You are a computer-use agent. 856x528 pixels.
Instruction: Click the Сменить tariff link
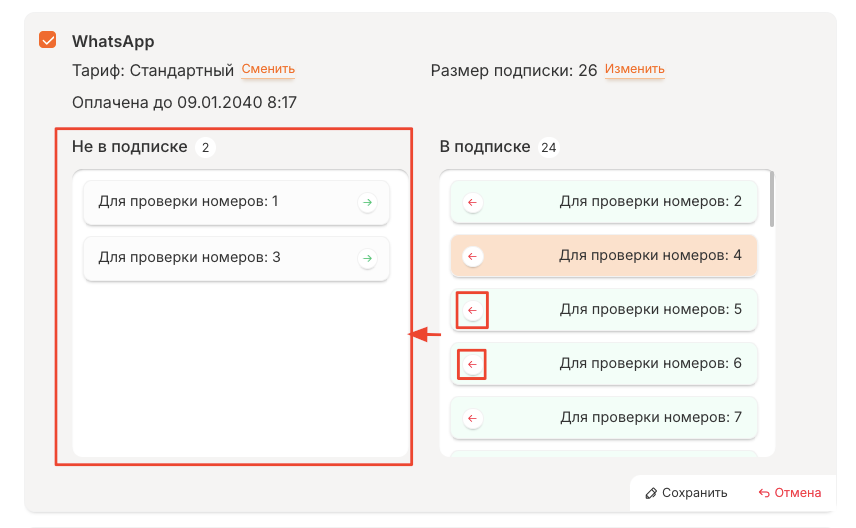point(268,69)
